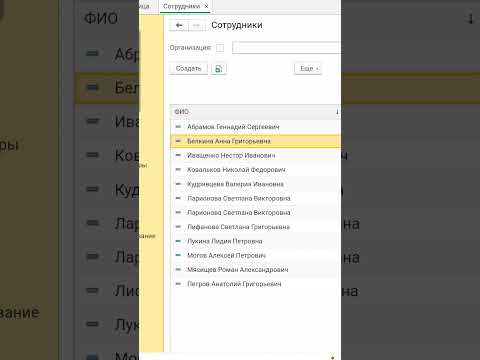Go forward with the right arrow button
The width and height of the screenshot is (480, 360).
(197, 25)
